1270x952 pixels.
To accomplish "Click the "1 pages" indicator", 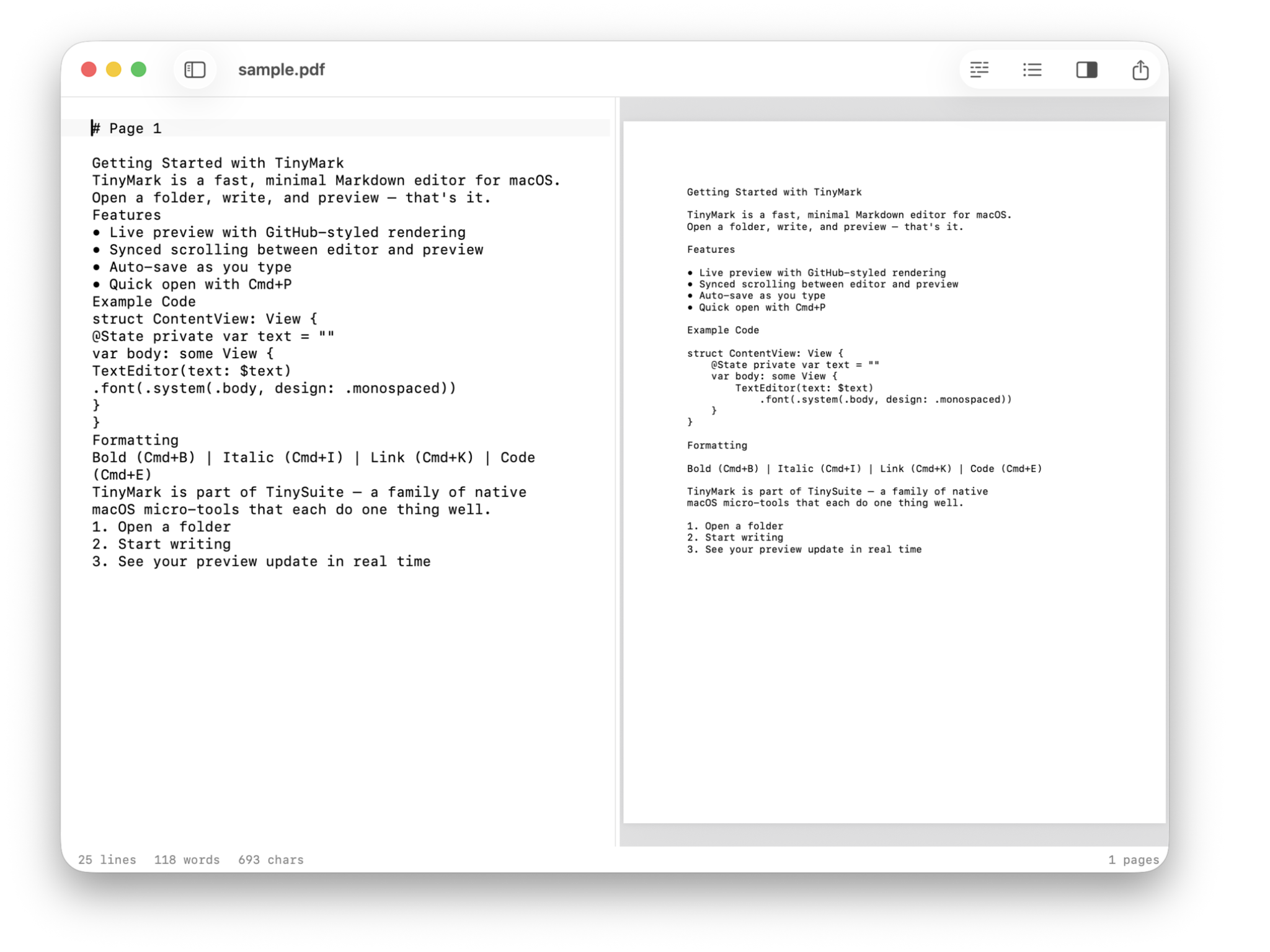I will click(x=1134, y=860).
